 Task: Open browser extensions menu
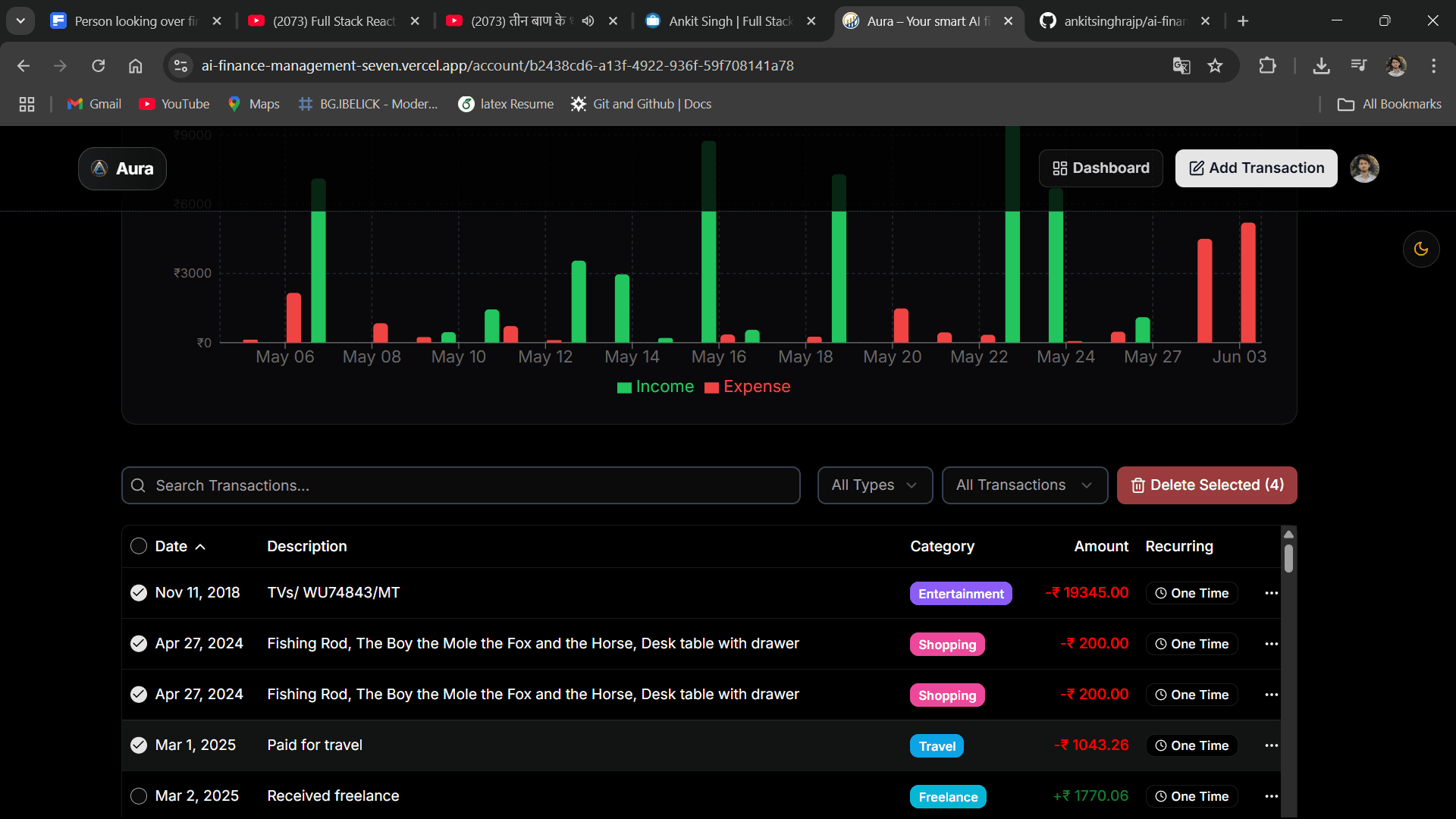coord(1267,66)
